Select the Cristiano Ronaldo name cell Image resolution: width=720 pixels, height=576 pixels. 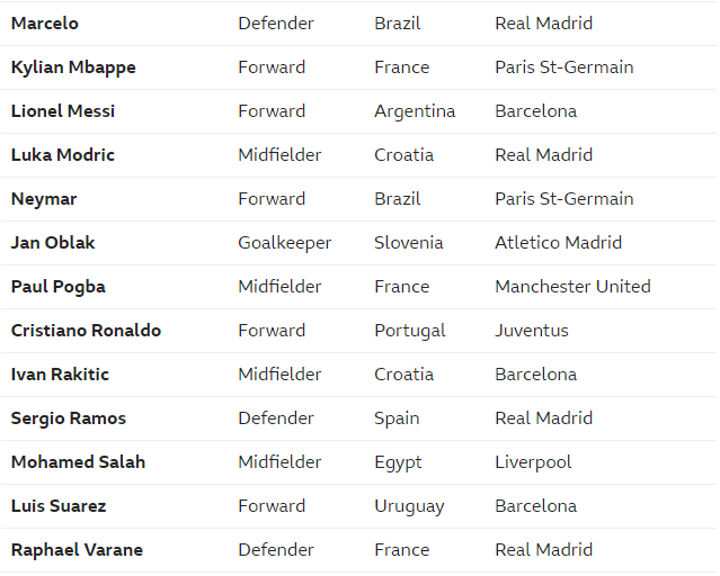[86, 331]
